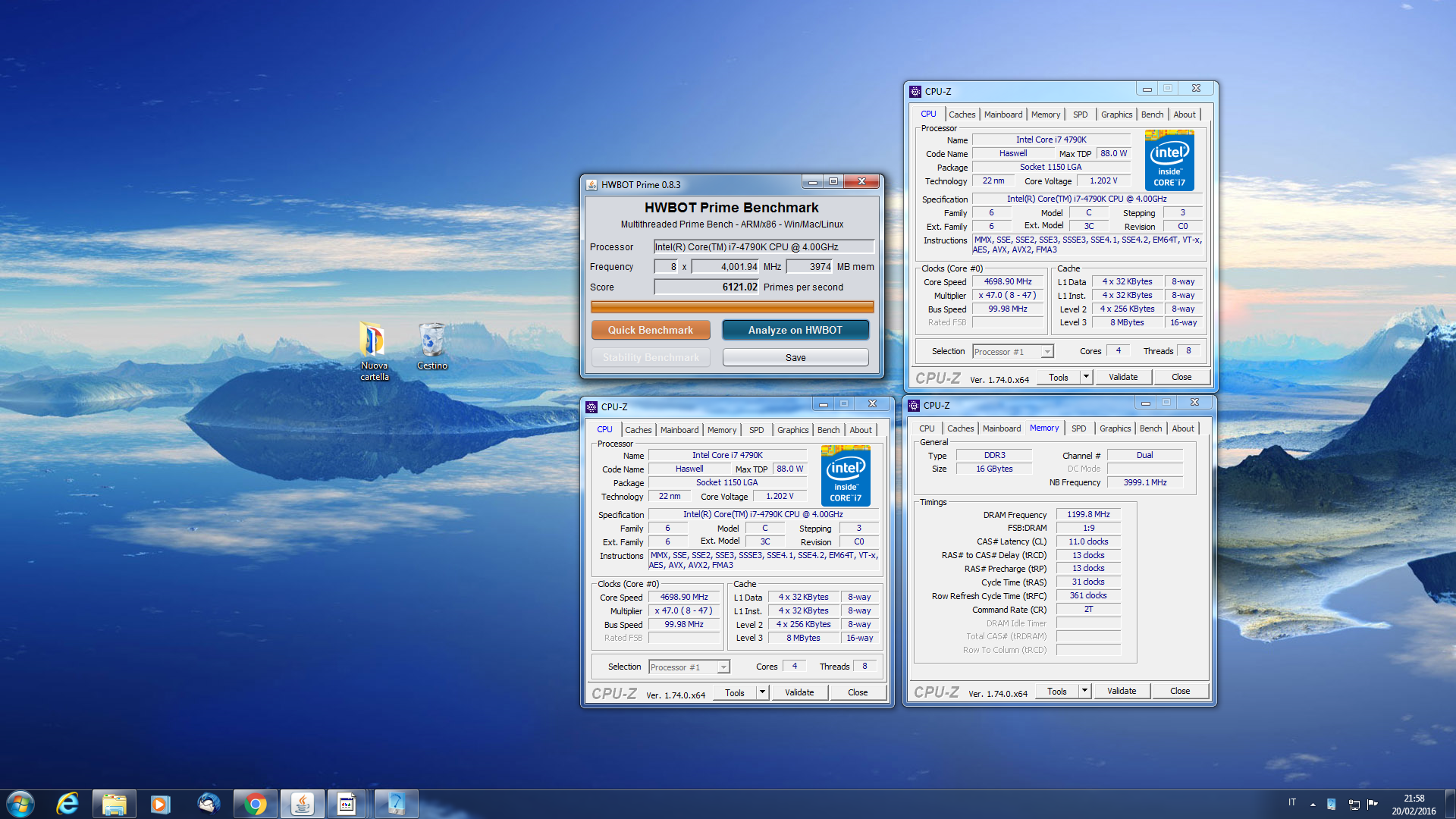Screen dimensions: 1456x819
Task: Click the HWBOT Prime title bar icon
Action: pyautogui.click(x=591, y=184)
